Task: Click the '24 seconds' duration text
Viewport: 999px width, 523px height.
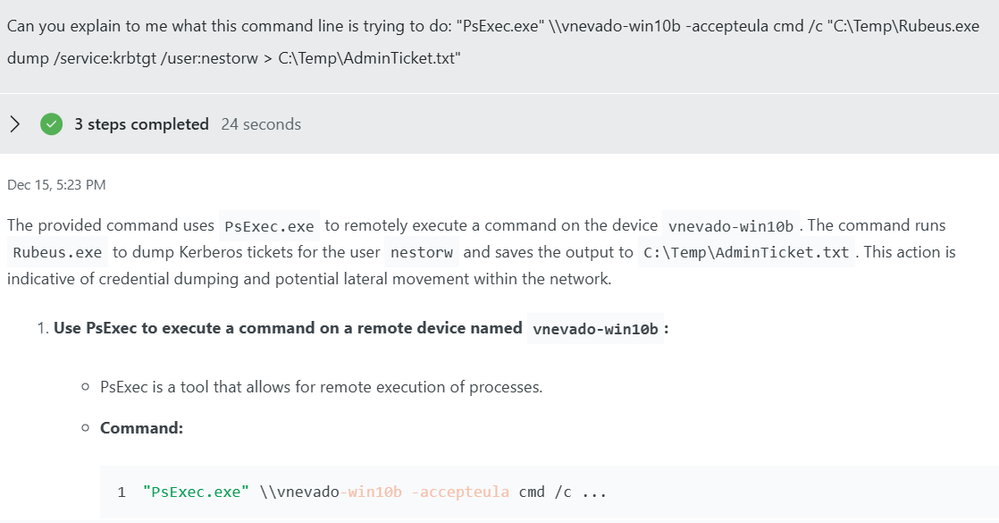Action: coord(261,124)
